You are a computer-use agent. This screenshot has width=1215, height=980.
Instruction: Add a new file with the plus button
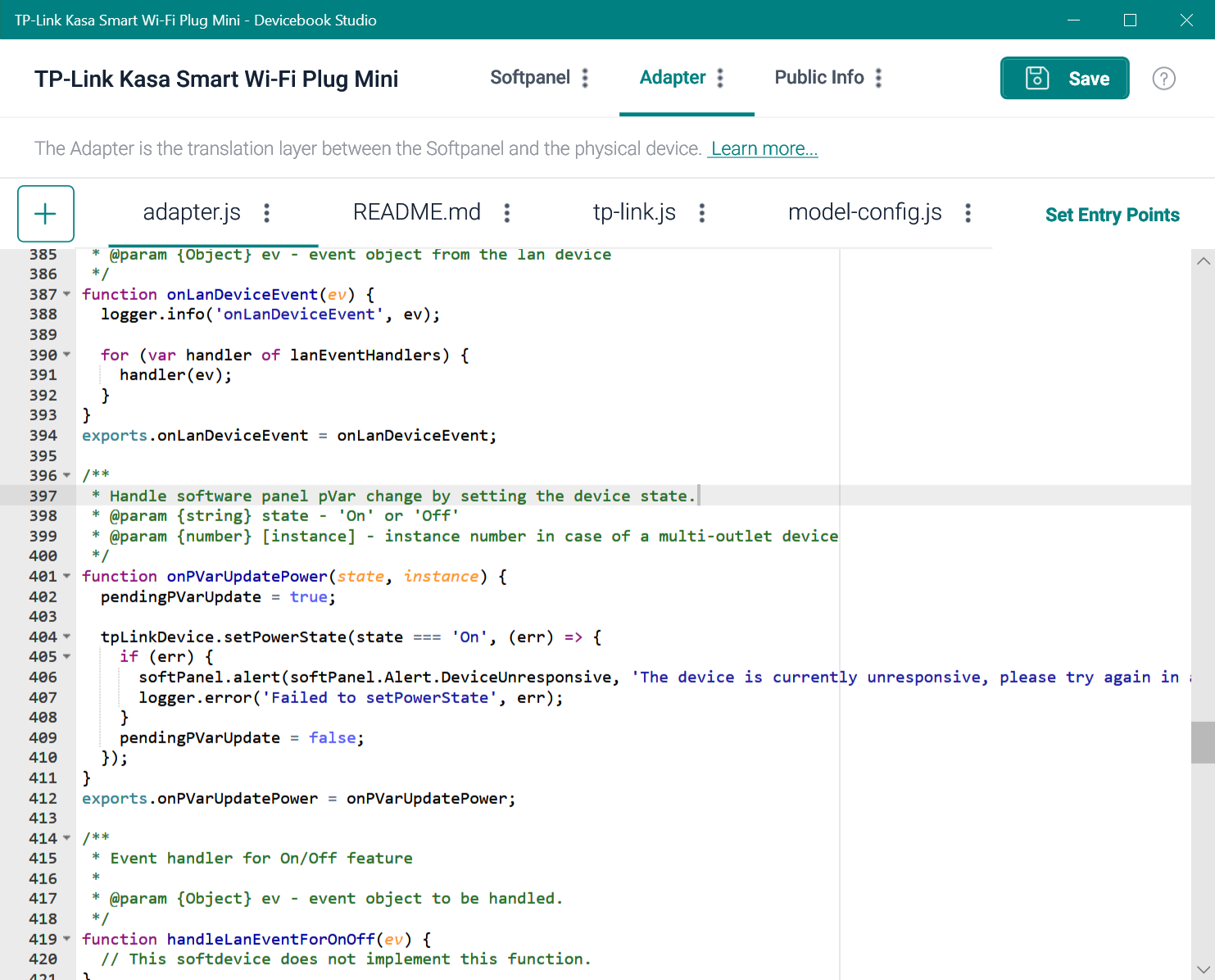tap(46, 214)
